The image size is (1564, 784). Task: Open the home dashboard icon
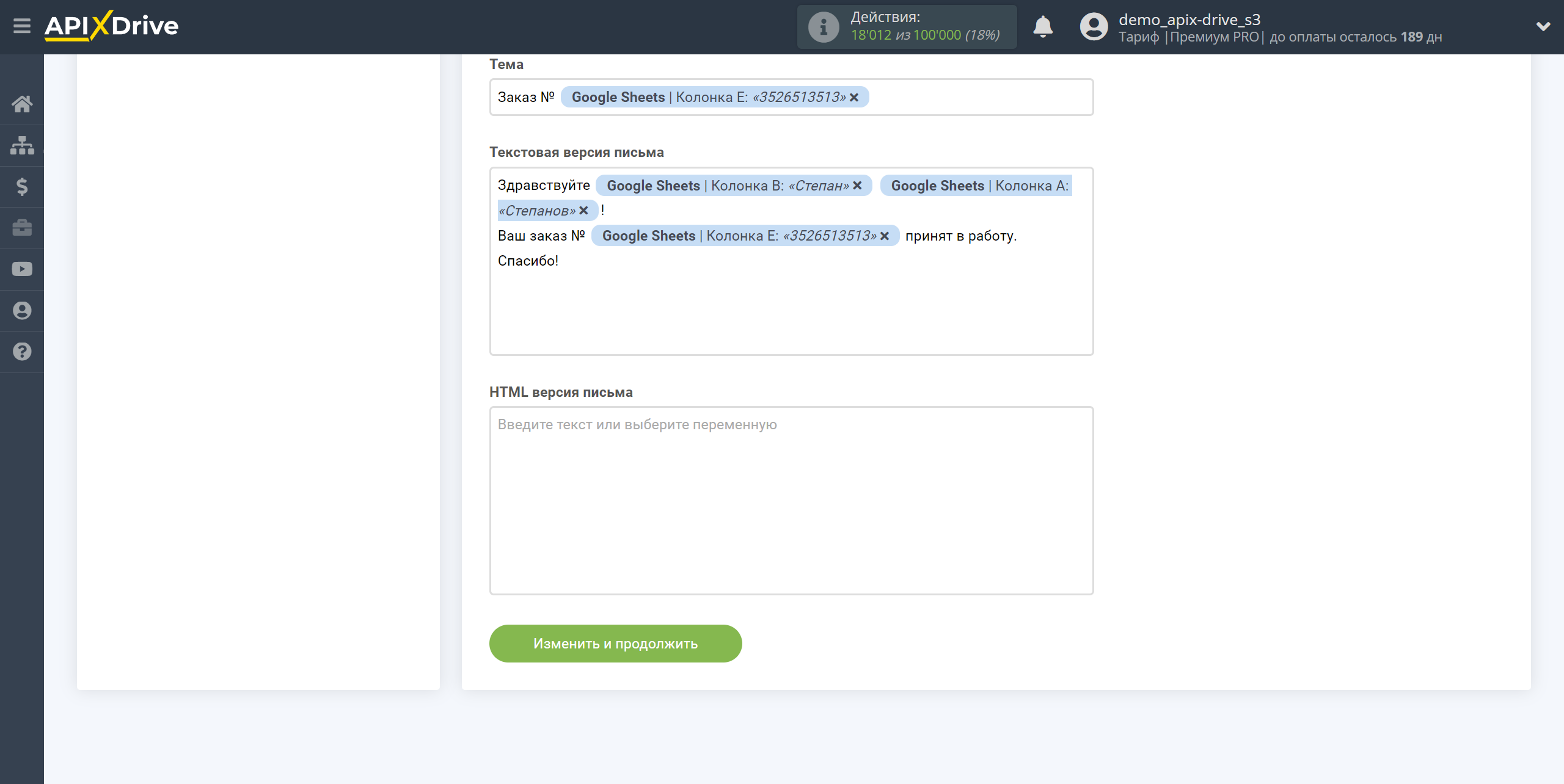click(x=22, y=104)
